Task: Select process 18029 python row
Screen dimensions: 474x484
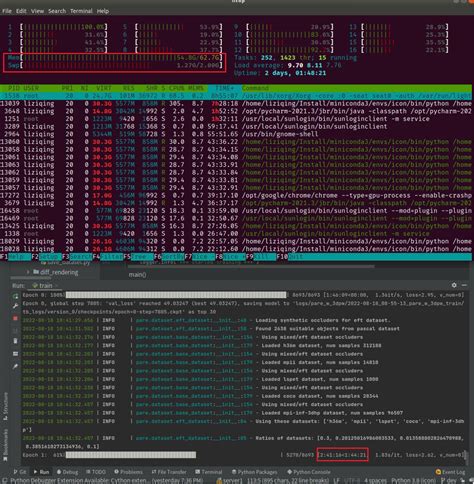Action: [x=236, y=241]
